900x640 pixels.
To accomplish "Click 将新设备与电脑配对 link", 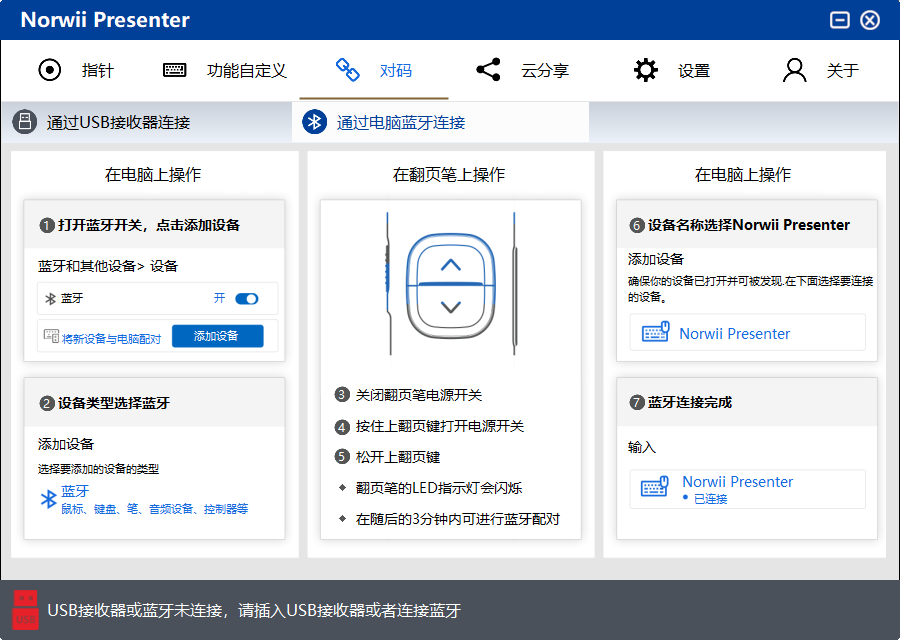I will pyautogui.click(x=111, y=339).
